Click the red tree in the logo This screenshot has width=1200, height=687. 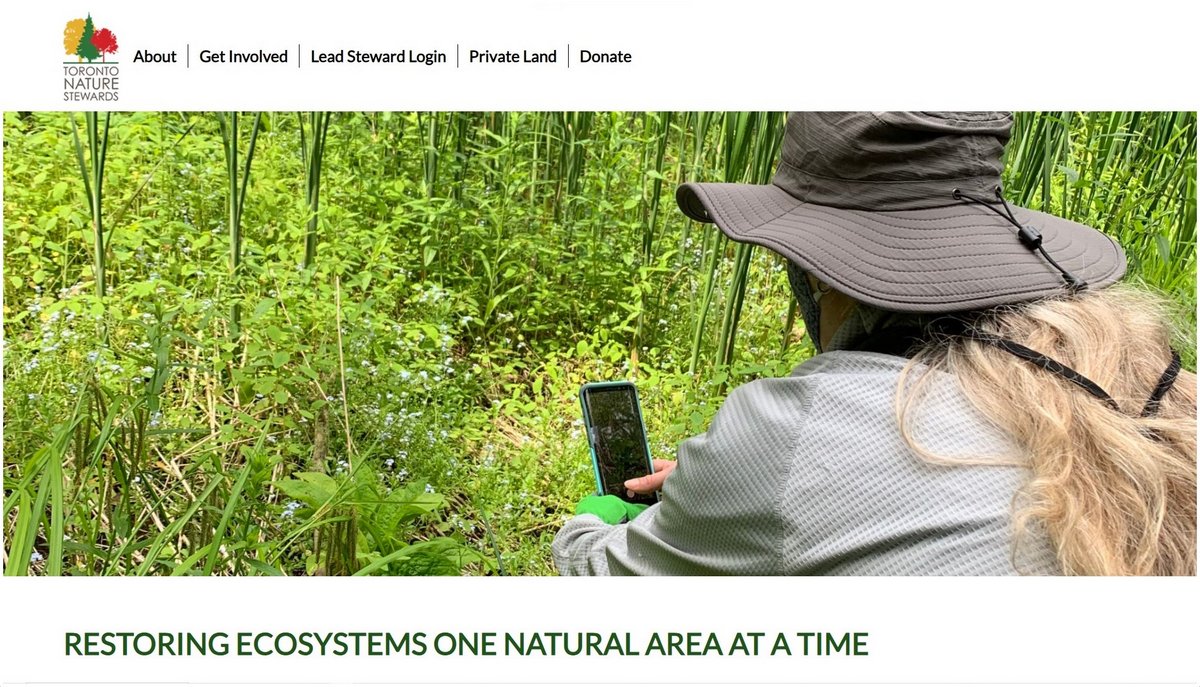(106, 42)
